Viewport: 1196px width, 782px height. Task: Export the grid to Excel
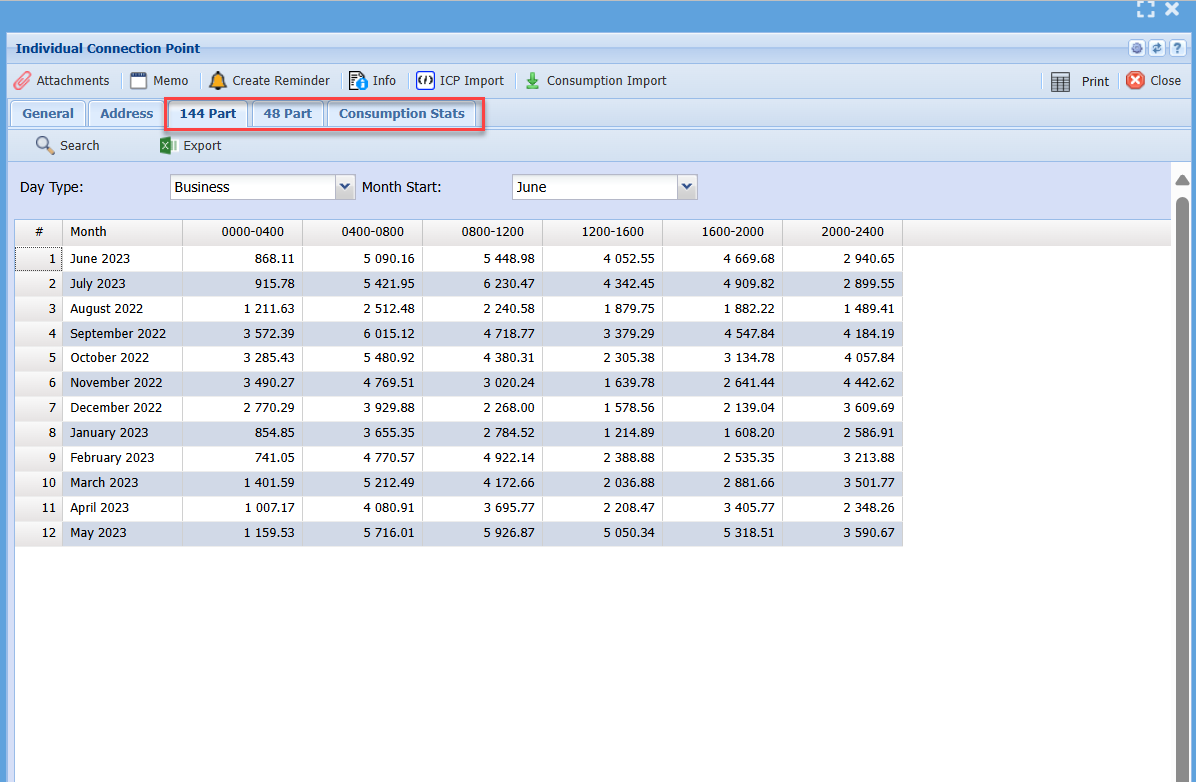pyautogui.click(x=168, y=146)
